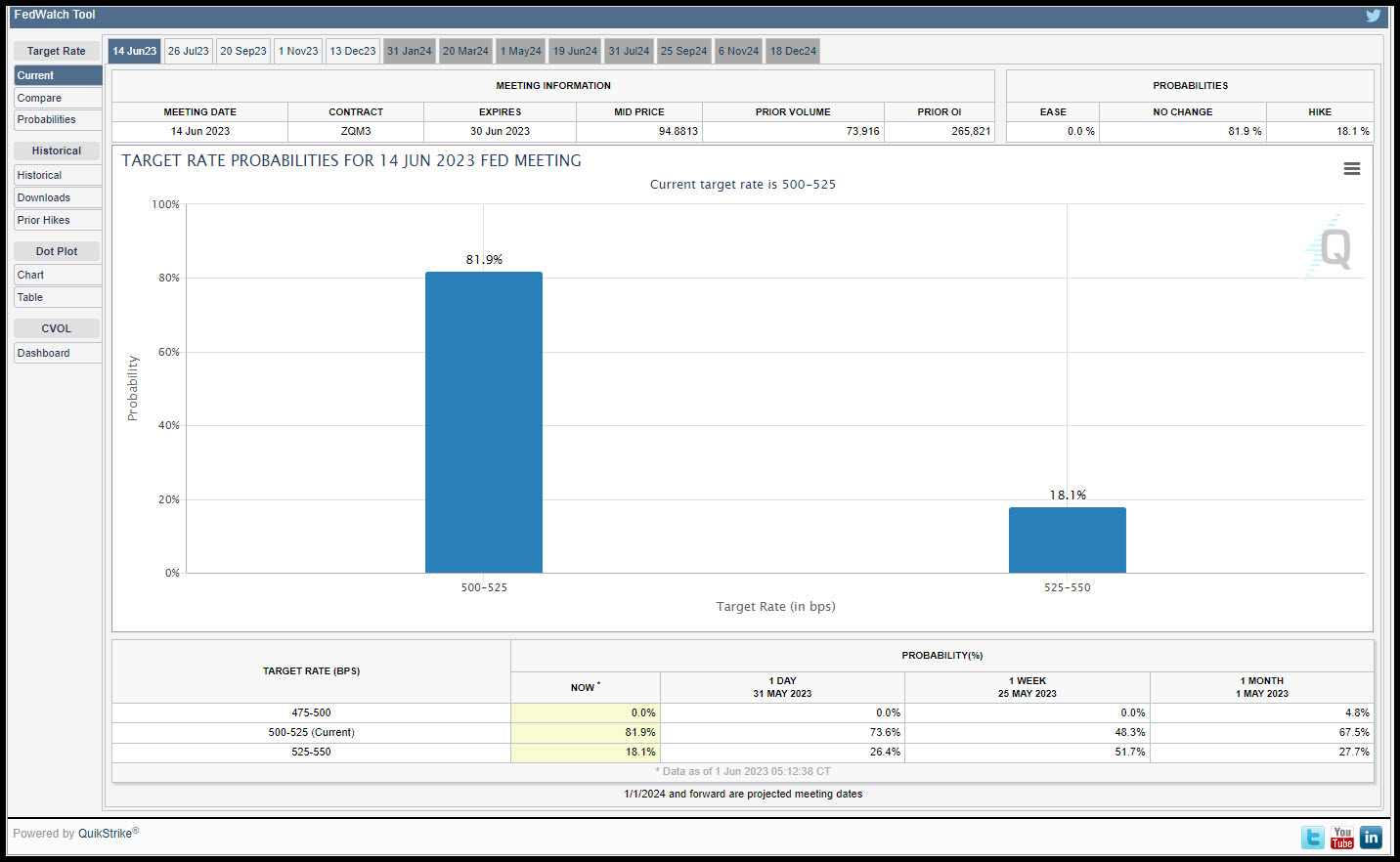Open the 18 Dec24 meeting tab

(x=793, y=51)
